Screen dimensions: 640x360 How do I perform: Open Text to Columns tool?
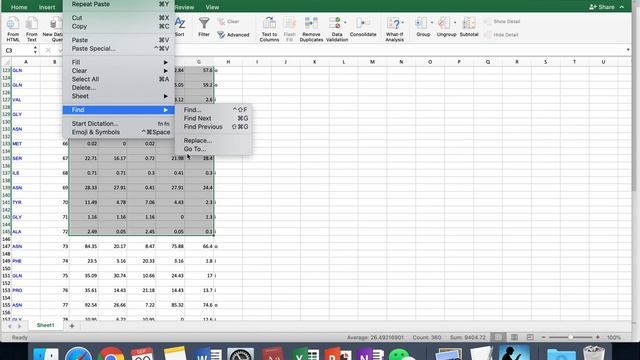[x=269, y=29]
